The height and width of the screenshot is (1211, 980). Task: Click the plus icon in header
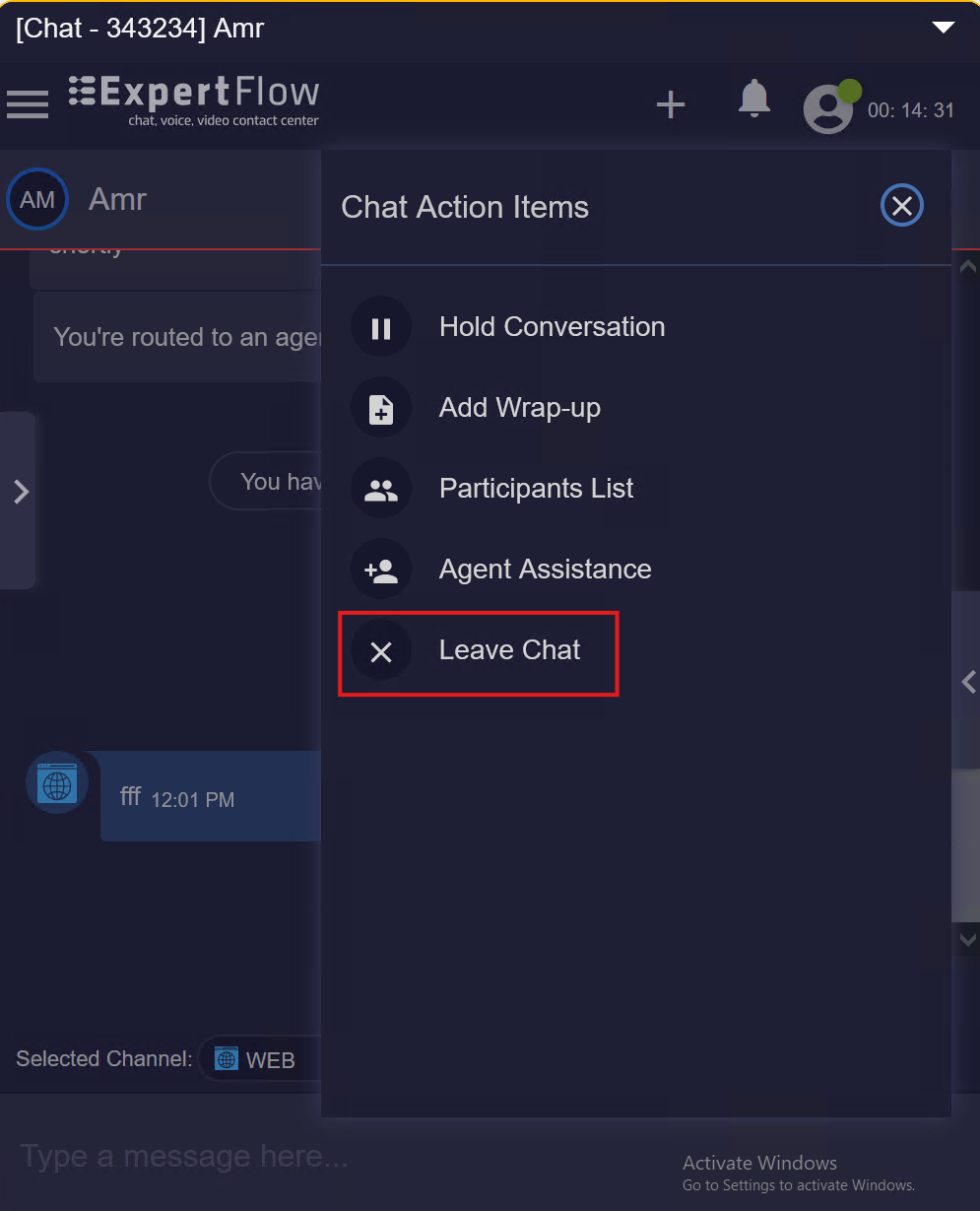click(x=671, y=104)
